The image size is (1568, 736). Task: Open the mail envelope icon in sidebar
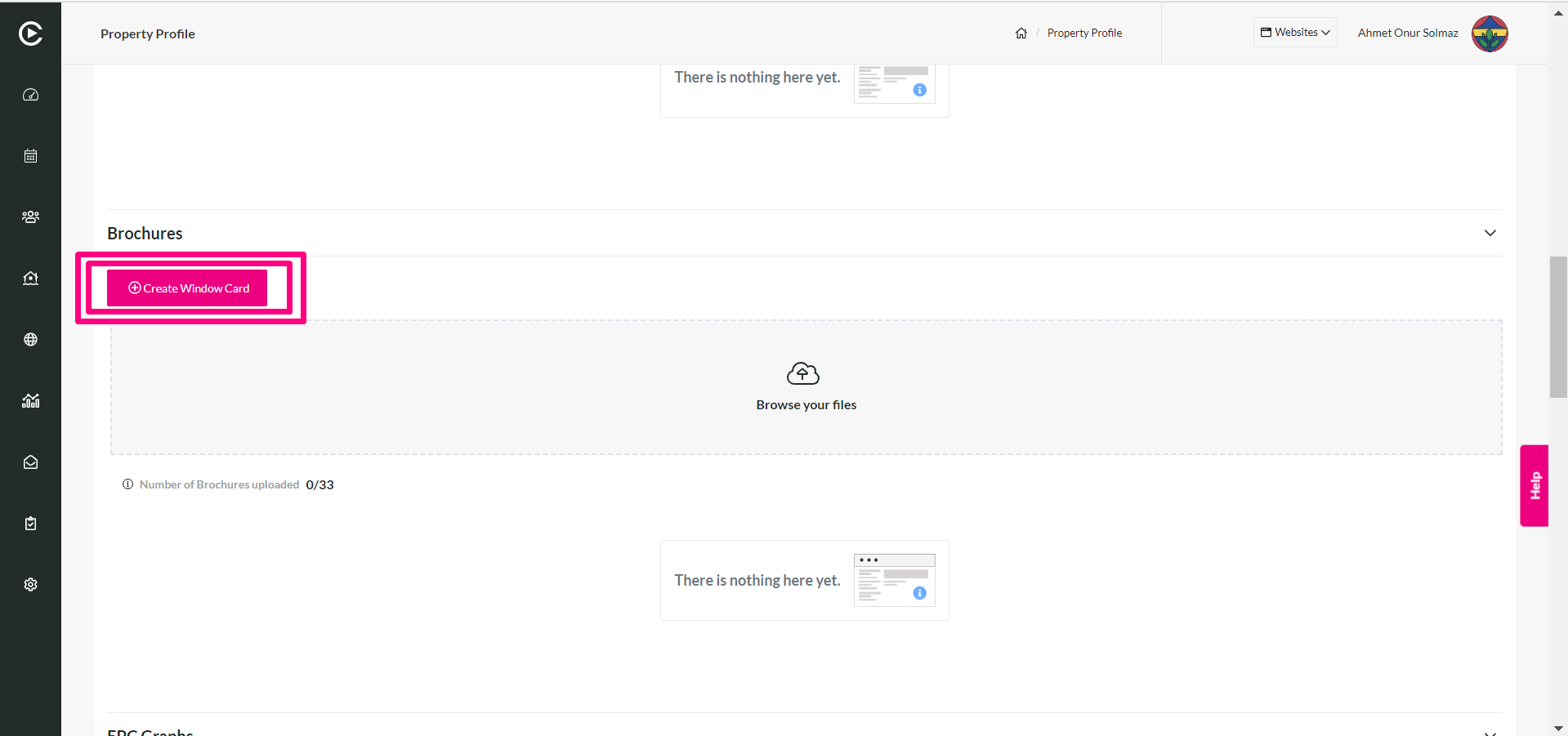click(x=30, y=462)
